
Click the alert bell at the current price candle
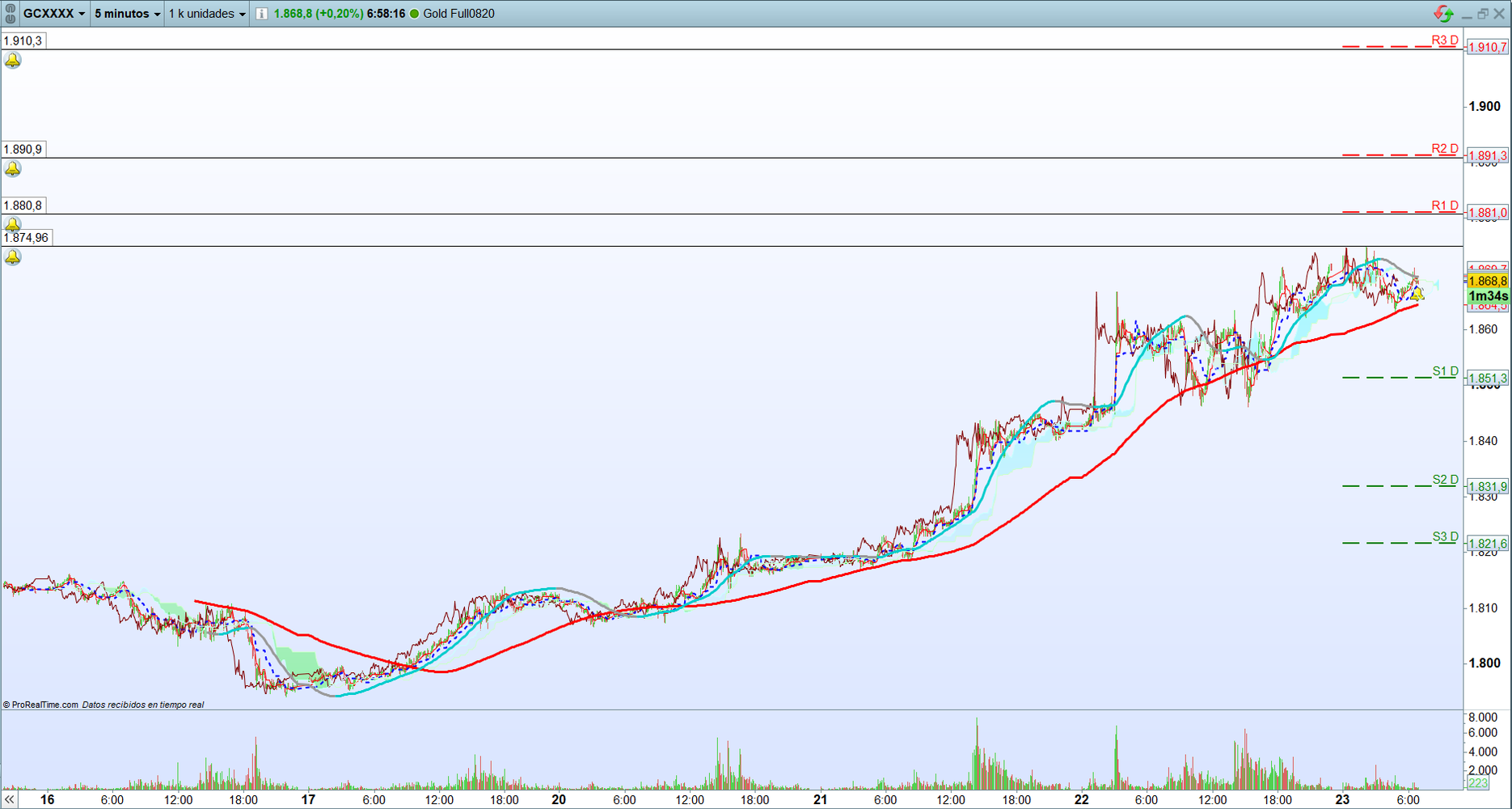point(1417,294)
